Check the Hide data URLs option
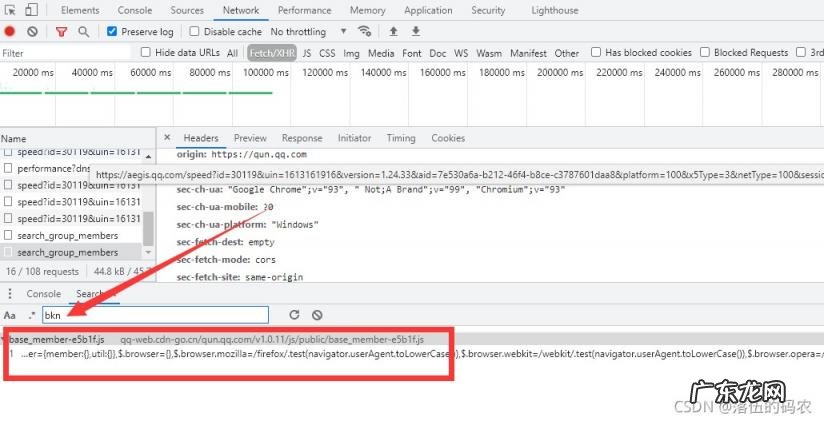Viewport: 824px width, 421px height. point(146,53)
